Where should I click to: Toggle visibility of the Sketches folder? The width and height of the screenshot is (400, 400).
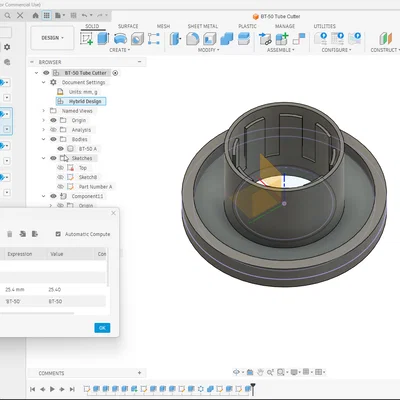53,158
